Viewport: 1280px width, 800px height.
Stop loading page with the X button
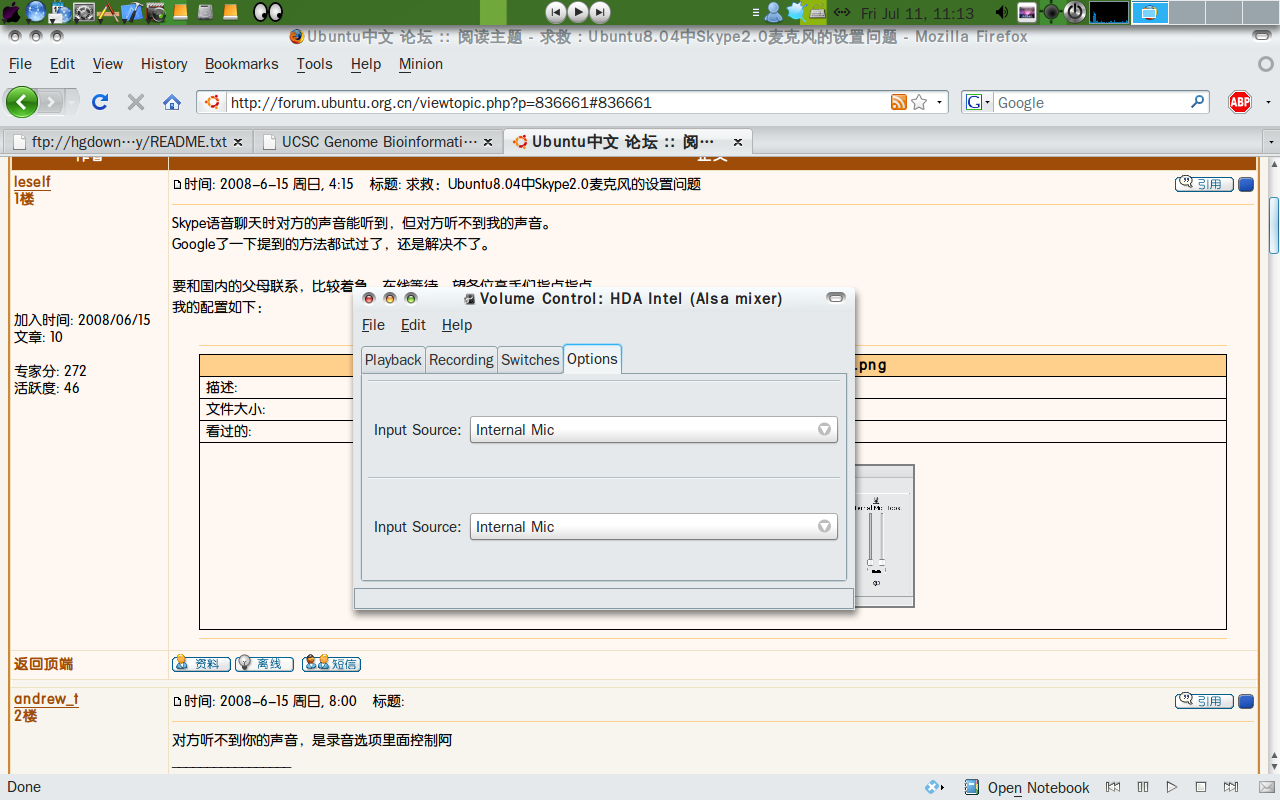click(136, 102)
